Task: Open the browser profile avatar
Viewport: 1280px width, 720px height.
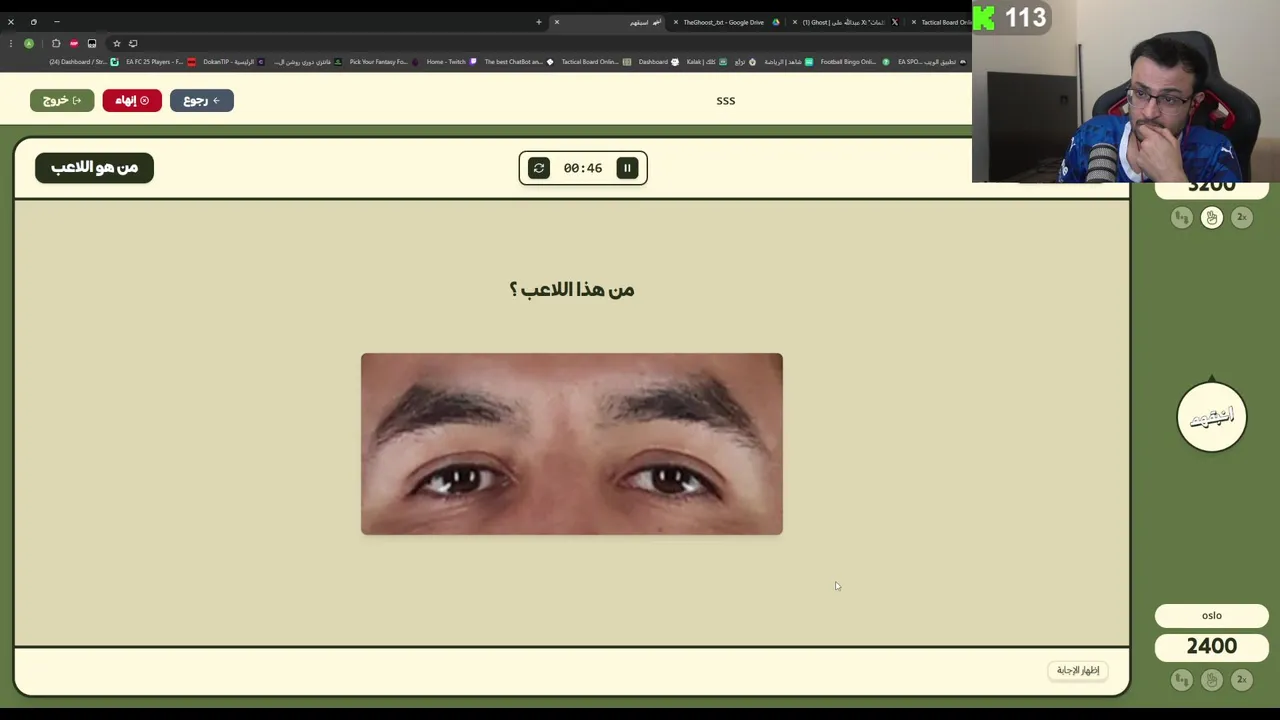Action: pyautogui.click(x=29, y=44)
